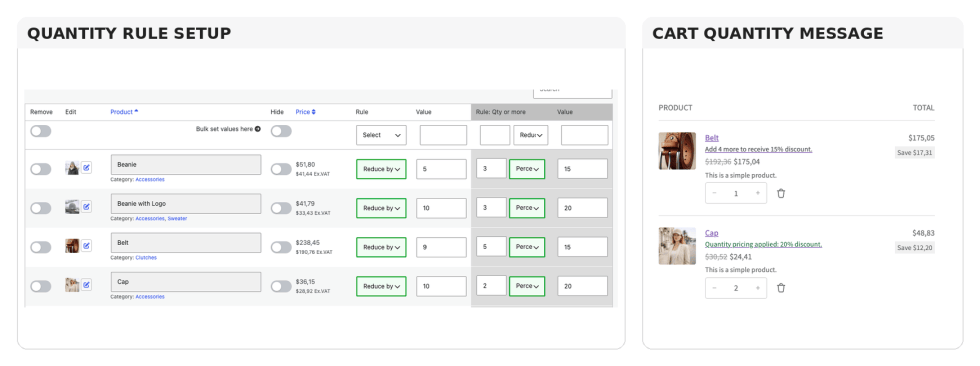The image size is (980, 366).
Task: Sort by Product column arrow
Action: pos(136,112)
